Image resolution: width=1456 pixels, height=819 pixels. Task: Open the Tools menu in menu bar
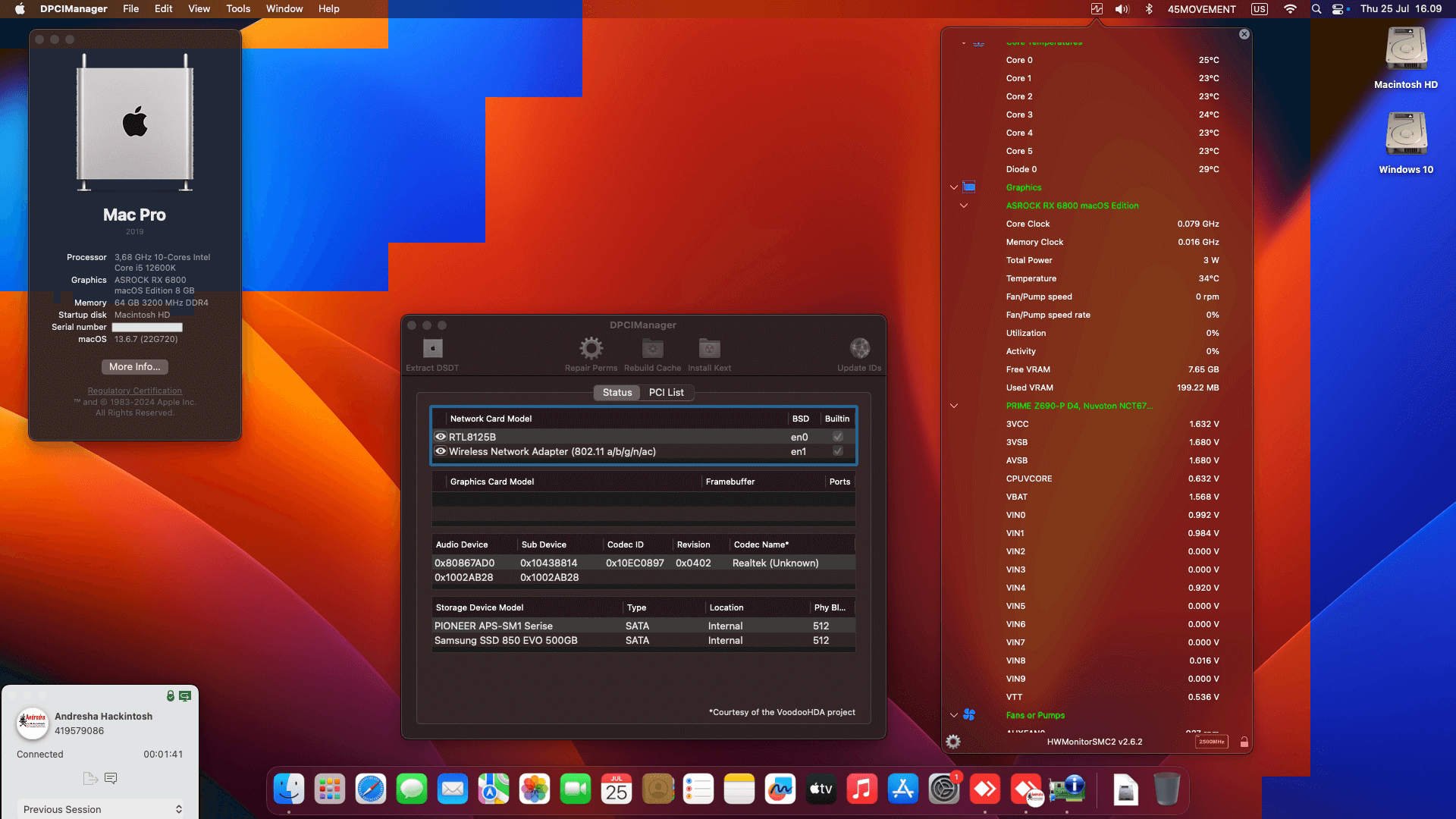click(238, 9)
